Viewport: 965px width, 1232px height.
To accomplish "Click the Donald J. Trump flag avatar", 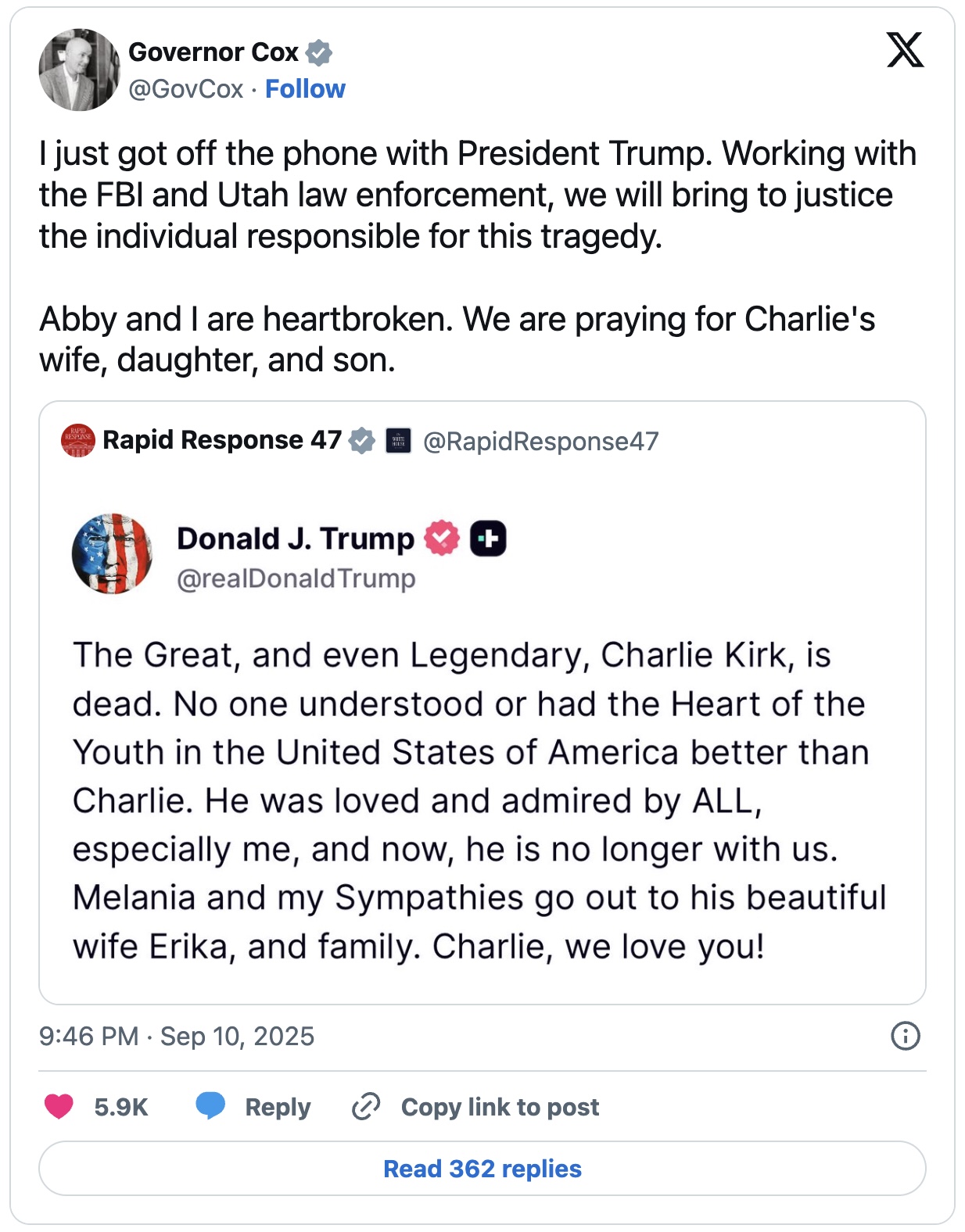I will (112, 553).
